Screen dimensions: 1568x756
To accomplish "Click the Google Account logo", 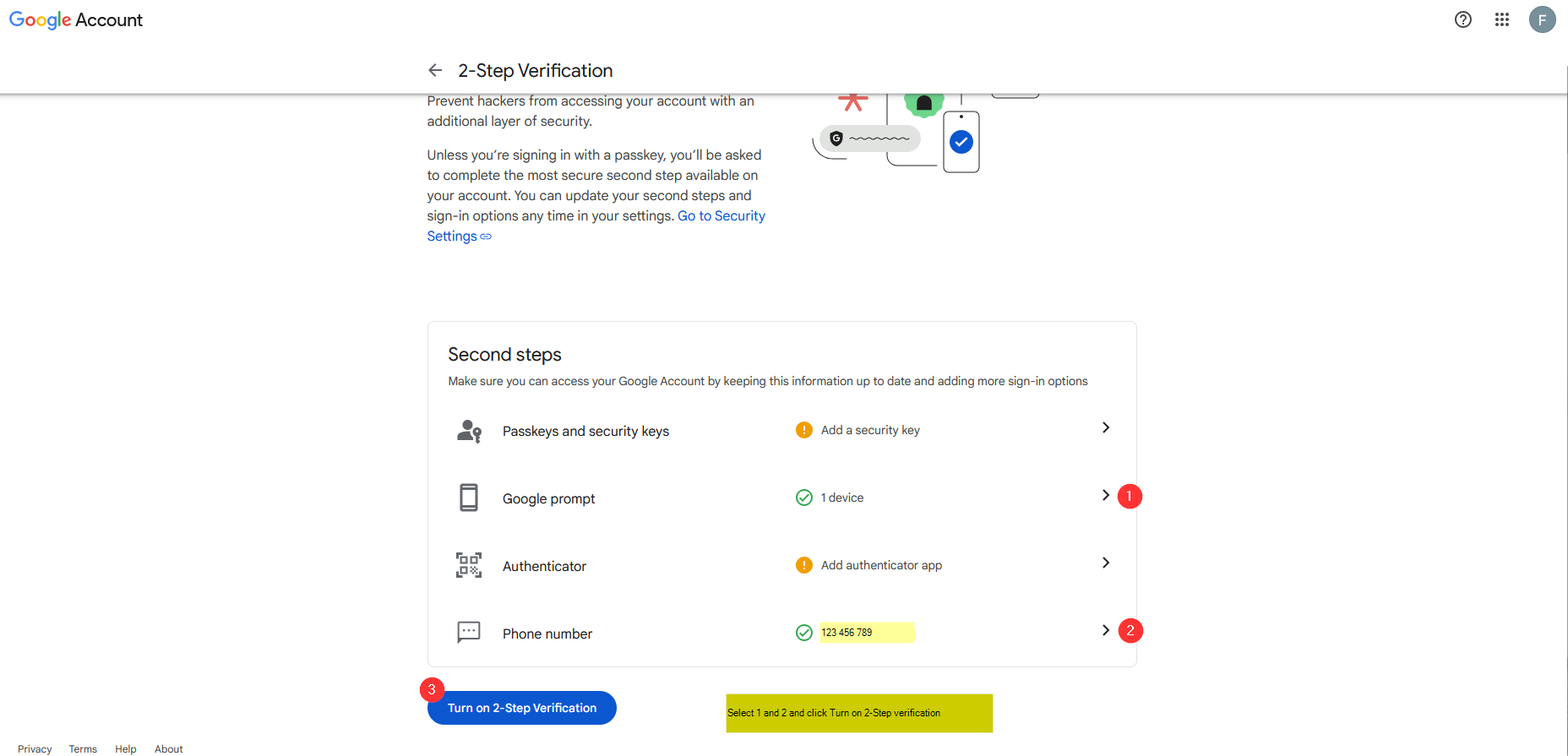I will 76,20.
